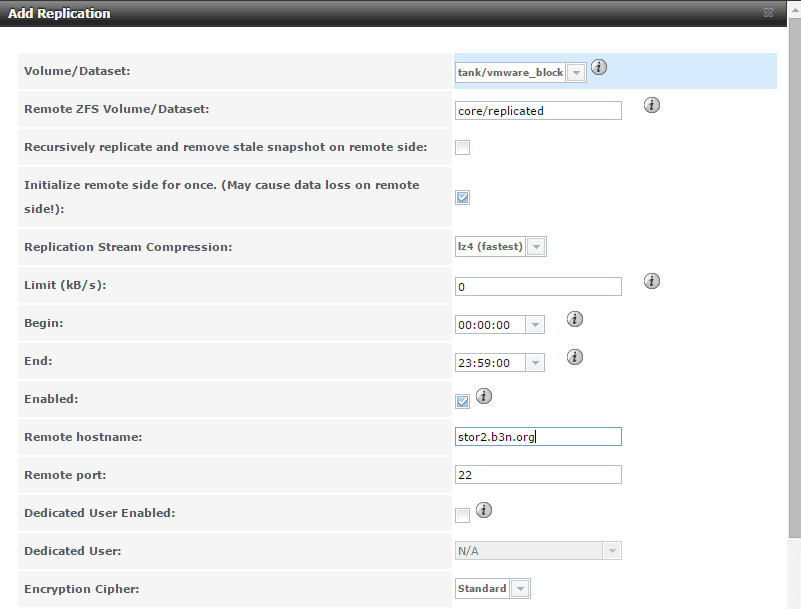The height and width of the screenshot is (609, 801).
Task: Click info icon next to Volume/Dataset
Action: click(599, 67)
